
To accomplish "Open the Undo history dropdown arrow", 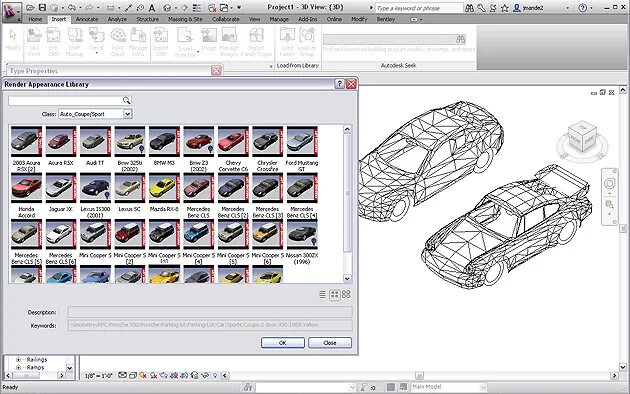I will pos(80,8).
